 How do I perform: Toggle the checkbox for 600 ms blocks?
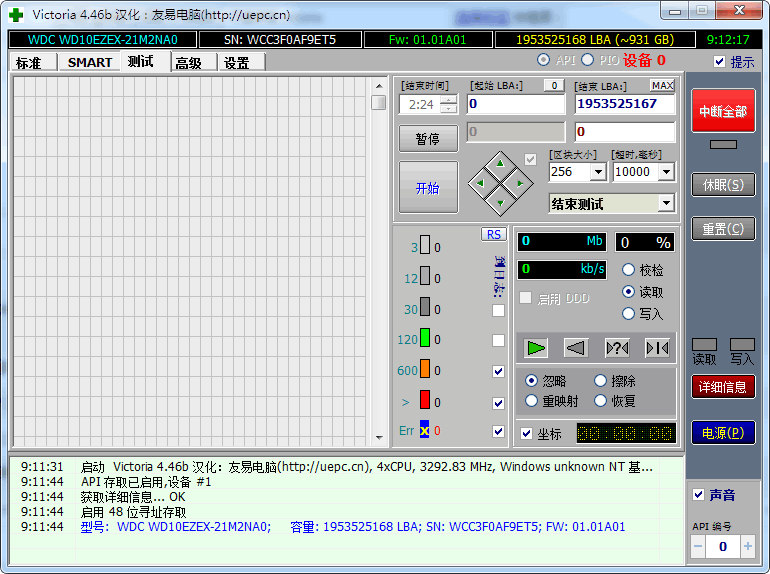[x=498, y=371]
